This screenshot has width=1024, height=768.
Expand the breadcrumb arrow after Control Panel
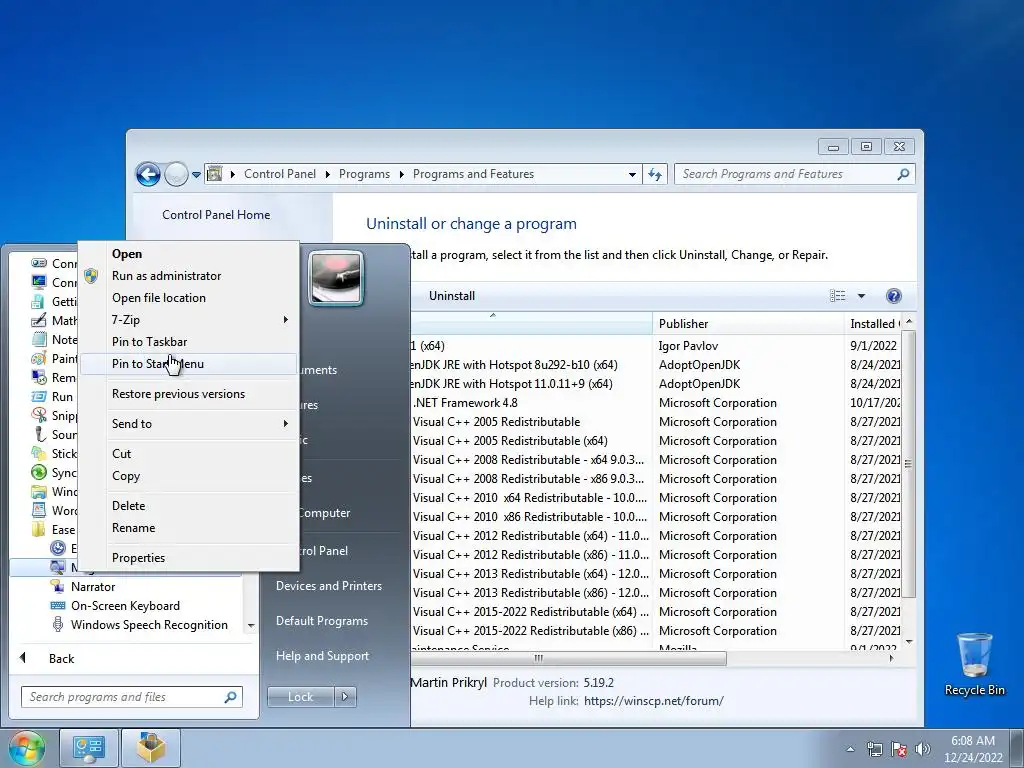[x=327, y=174]
